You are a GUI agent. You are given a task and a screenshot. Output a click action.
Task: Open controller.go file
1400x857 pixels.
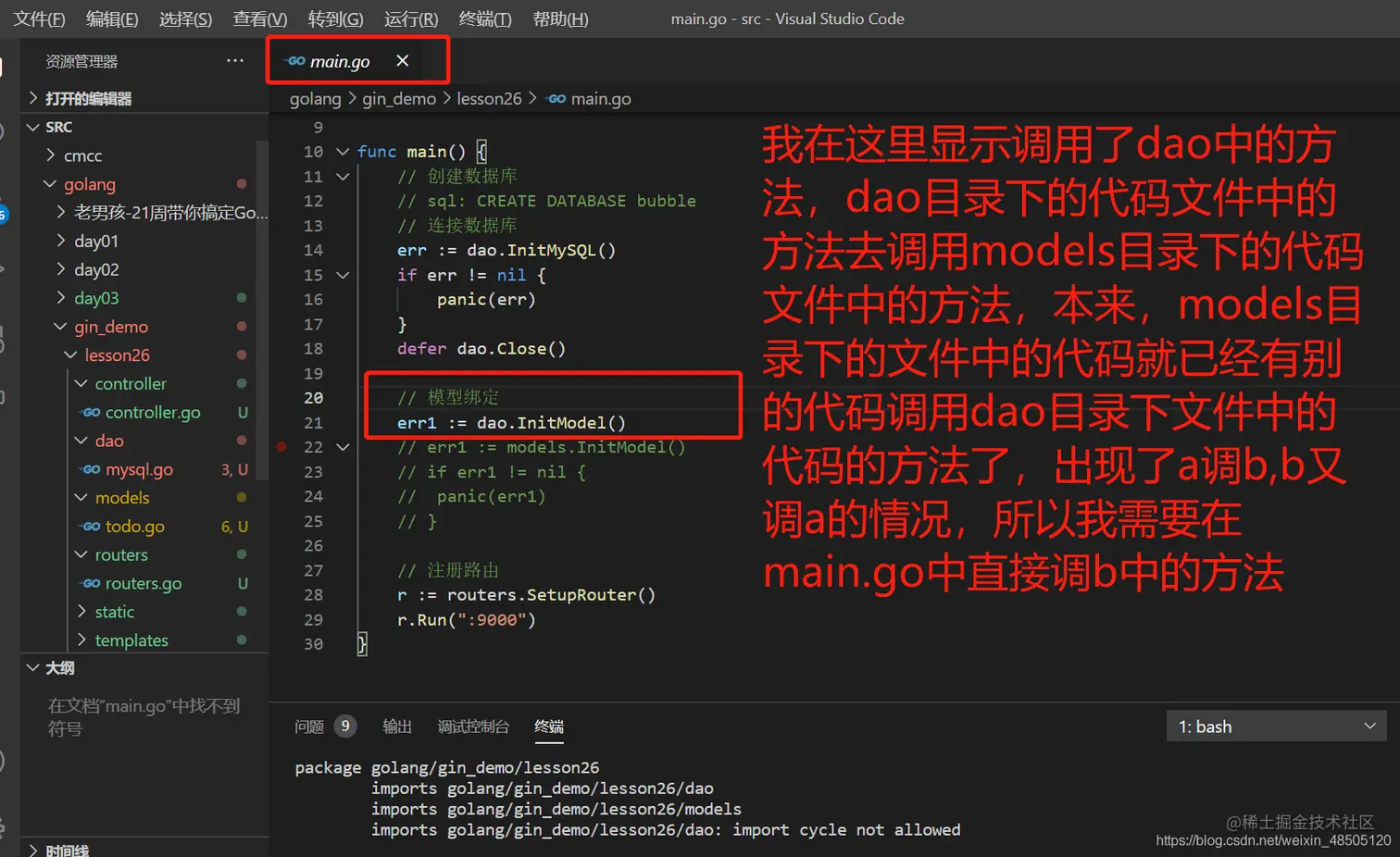coord(153,413)
